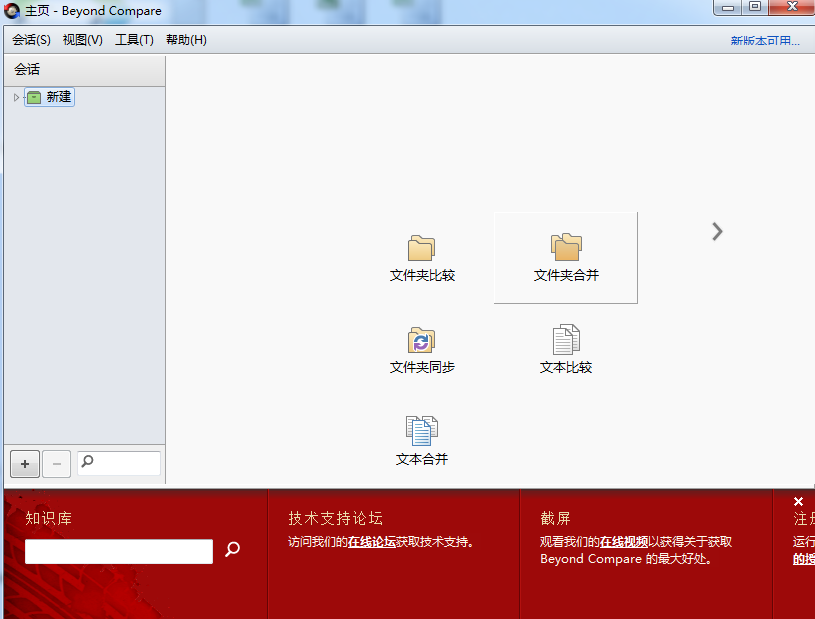The width and height of the screenshot is (815, 619).
Task: Click the knowledge base search magnifier icon
Action: 232,549
